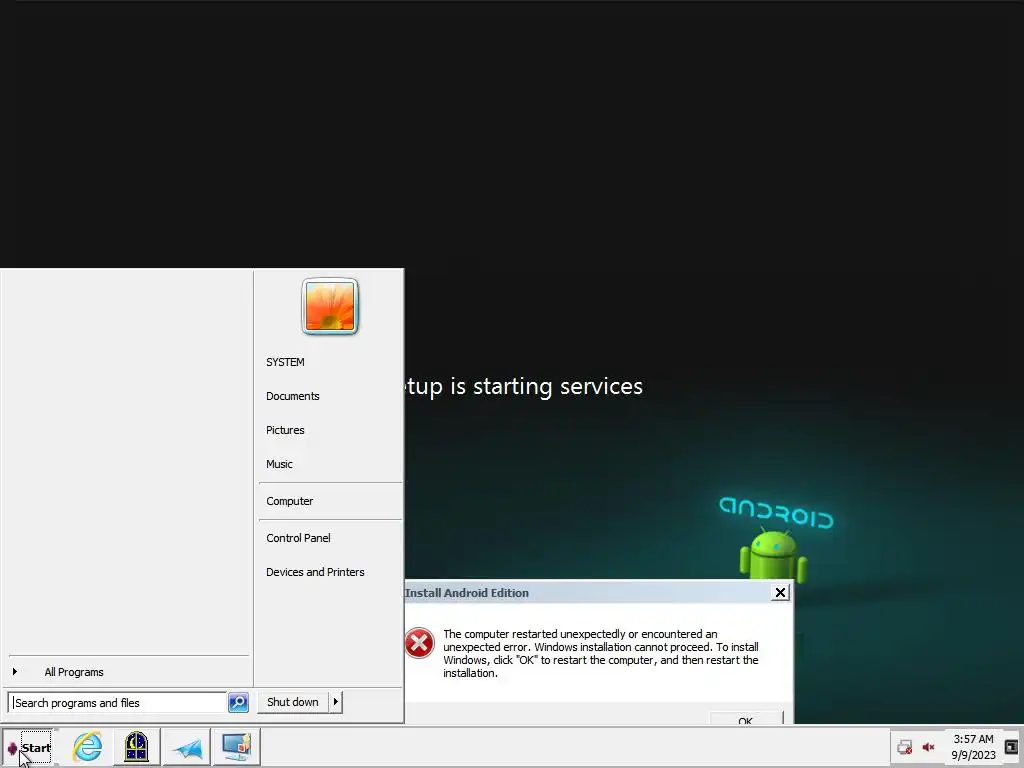
Task: Click the red error icon in dialog
Action: [419, 643]
